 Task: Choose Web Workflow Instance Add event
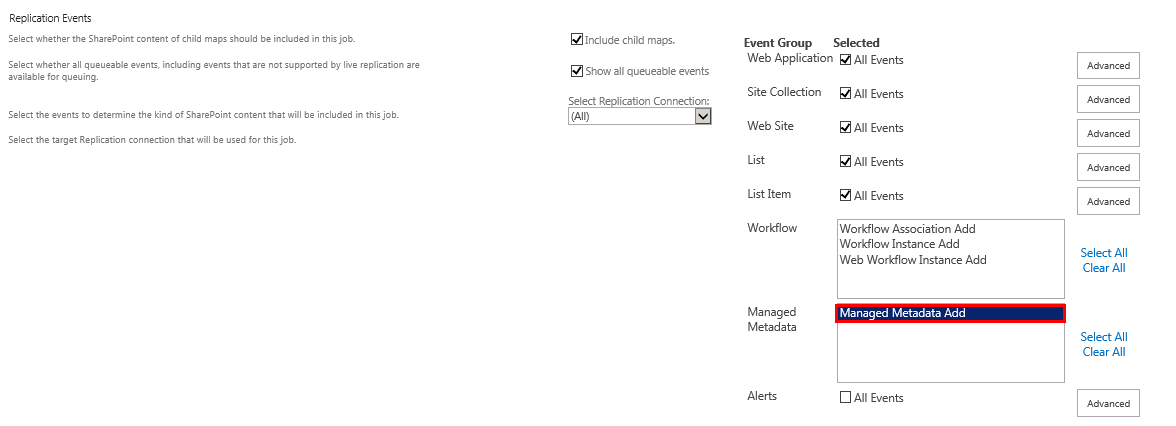click(913, 260)
